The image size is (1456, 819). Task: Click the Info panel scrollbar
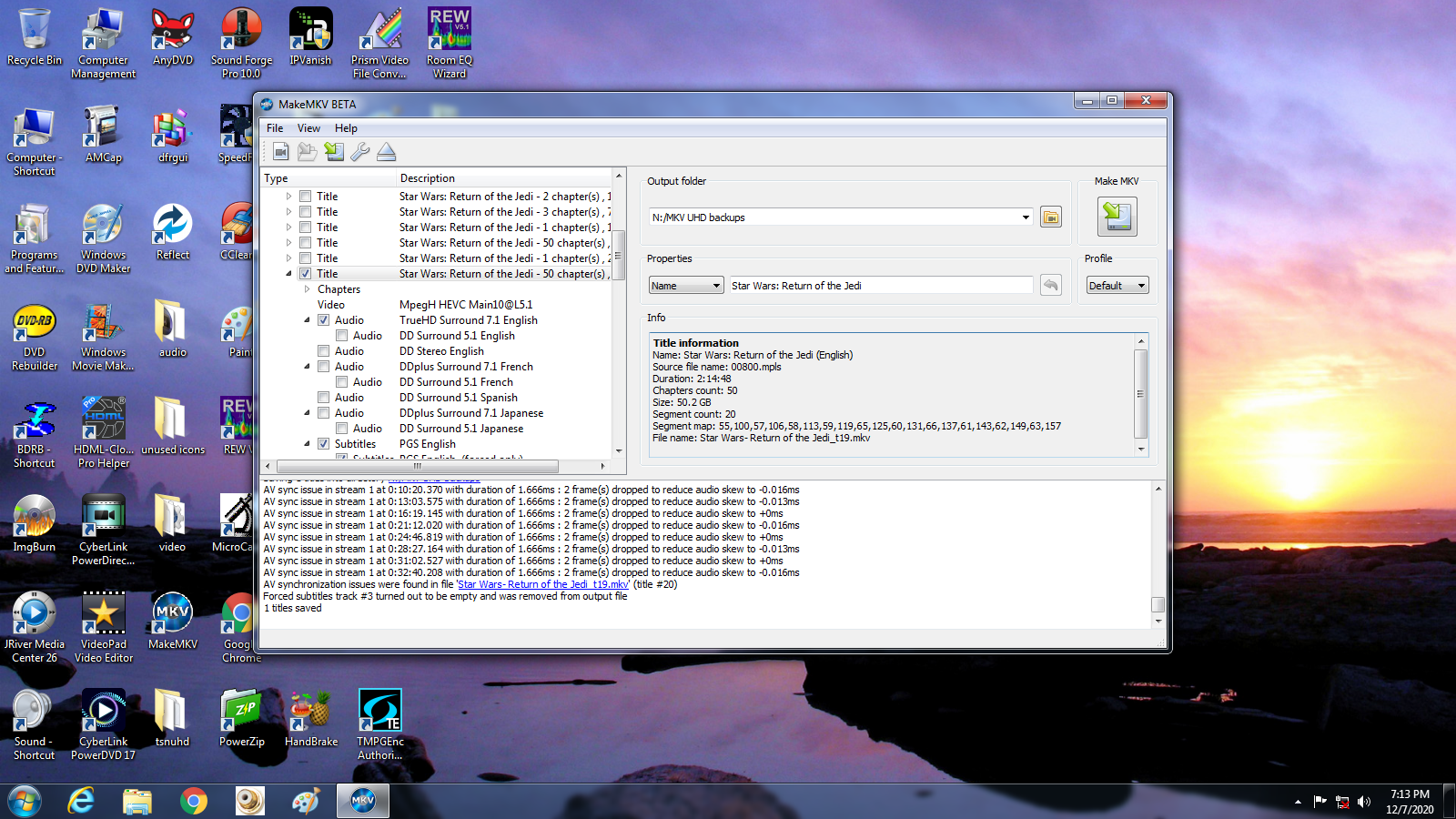click(x=1140, y=394)
